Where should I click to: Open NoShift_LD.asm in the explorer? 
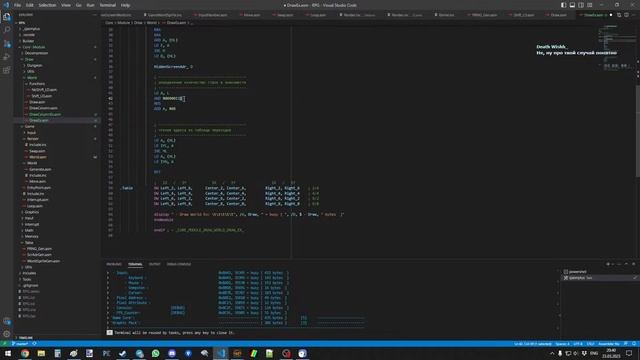click(x=44, y=90)
